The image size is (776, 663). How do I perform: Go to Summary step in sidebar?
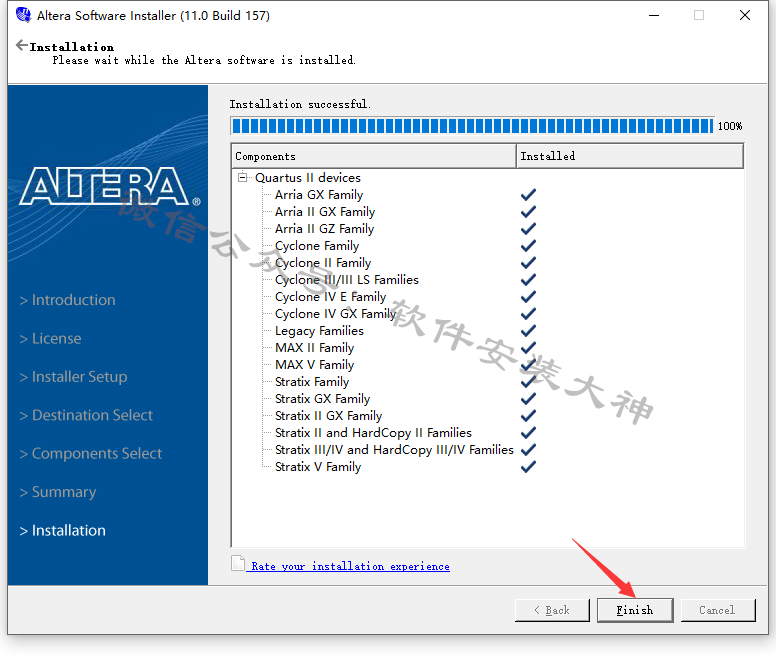click(57, 492)
